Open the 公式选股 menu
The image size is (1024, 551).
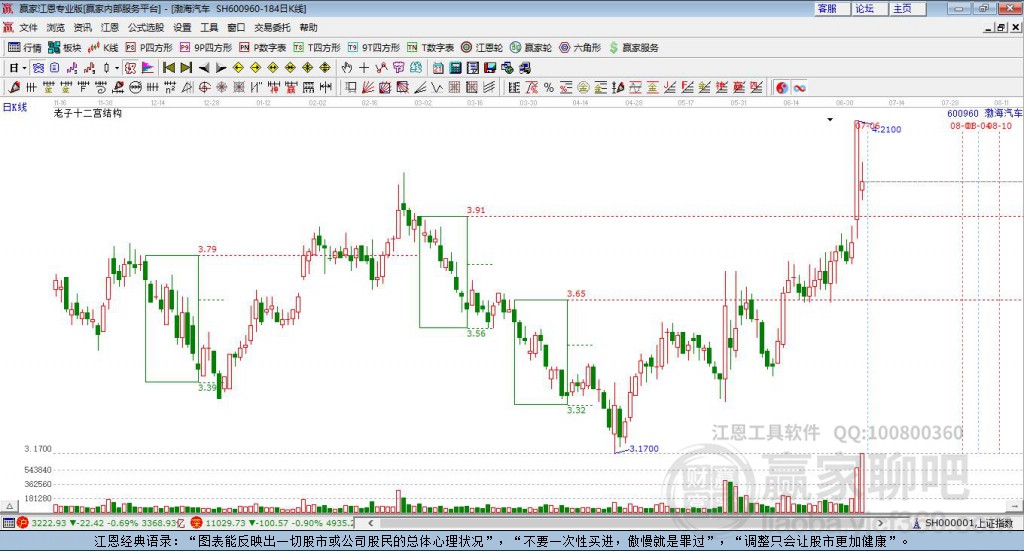tap(146, 27)
